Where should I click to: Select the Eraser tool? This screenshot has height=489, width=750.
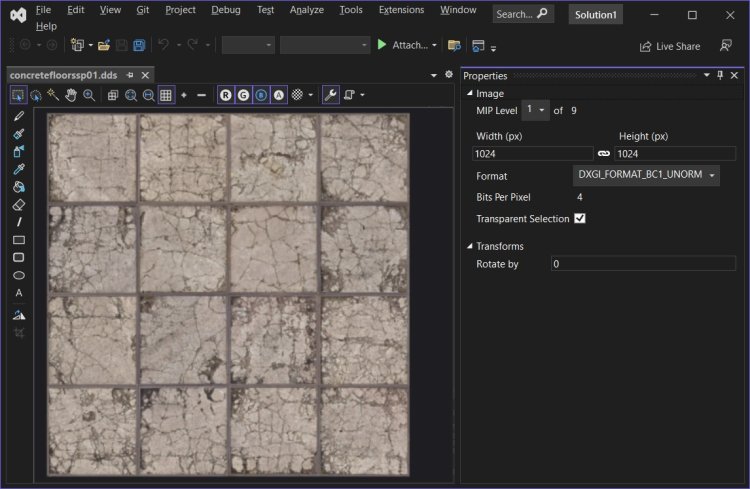pyautogui.click(x=19, y=204)
